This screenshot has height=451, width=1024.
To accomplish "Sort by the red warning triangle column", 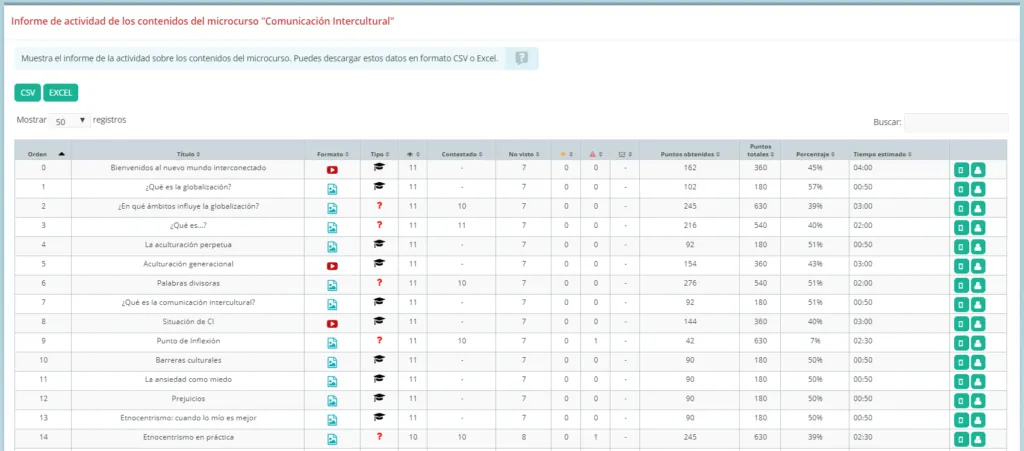I will point(595,155).
